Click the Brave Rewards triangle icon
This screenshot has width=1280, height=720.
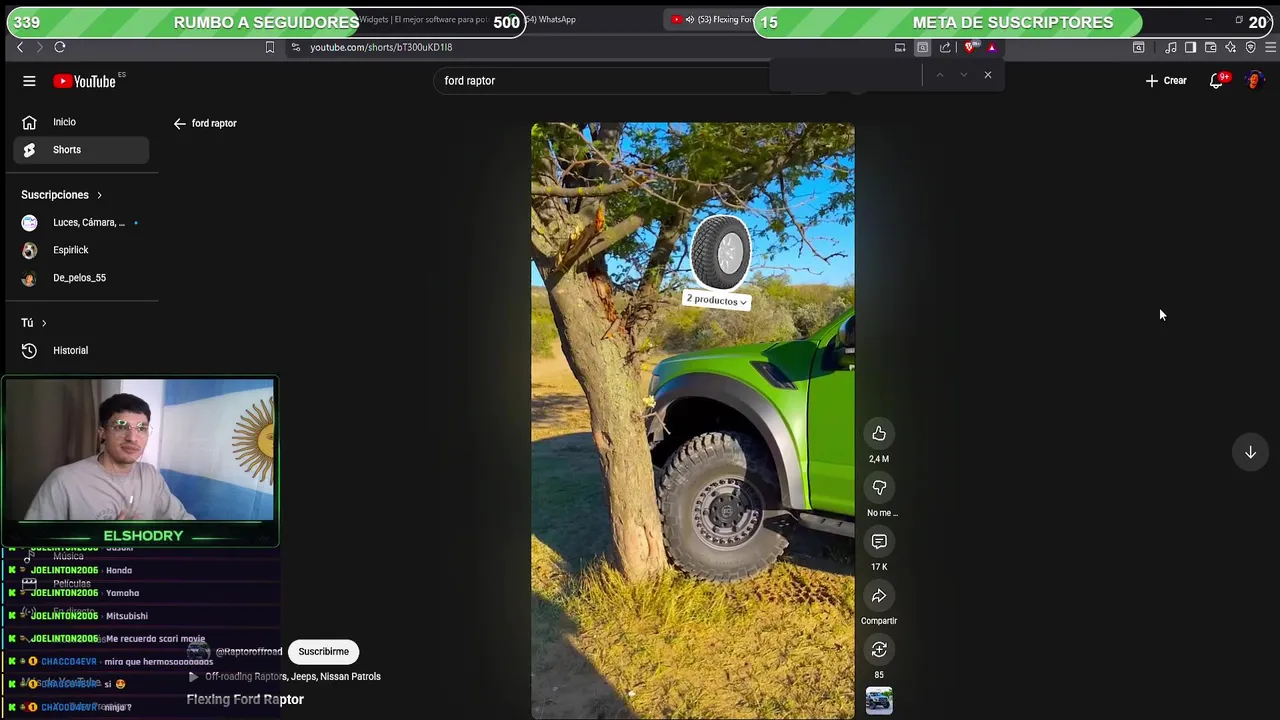[x=992, y=47]
